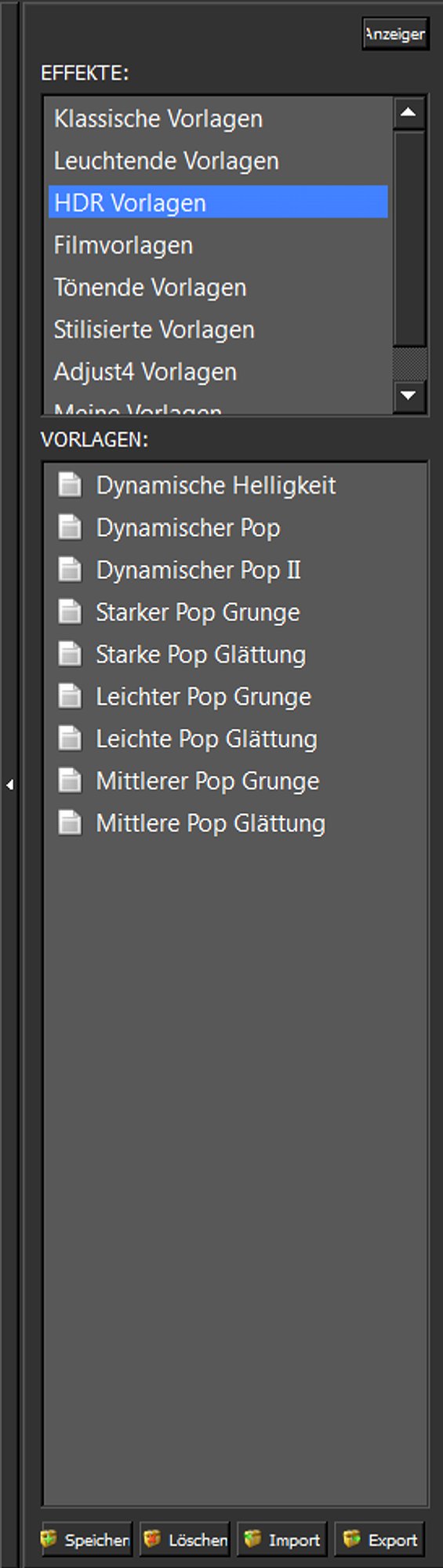
Task: Click the effects list scroll-up arrow
Action: click(409, 113)
